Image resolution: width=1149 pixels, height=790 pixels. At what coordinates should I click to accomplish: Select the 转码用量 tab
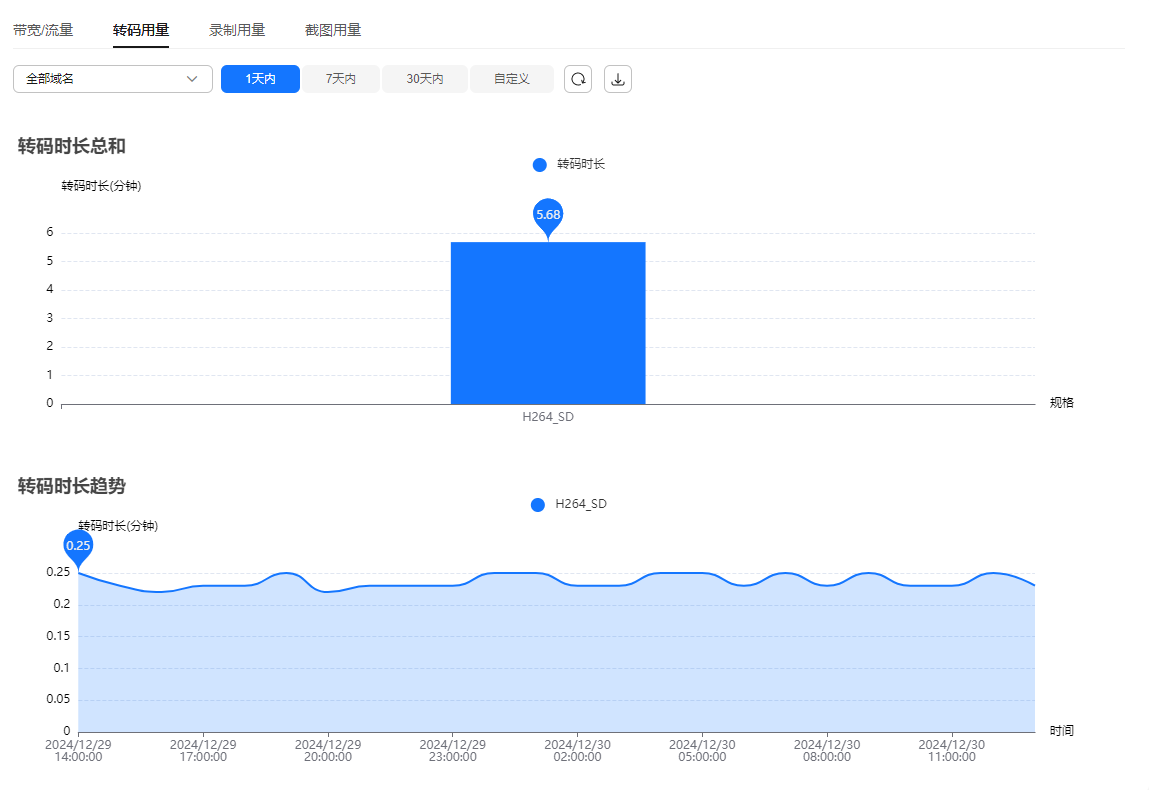click(x=141, y=30)
